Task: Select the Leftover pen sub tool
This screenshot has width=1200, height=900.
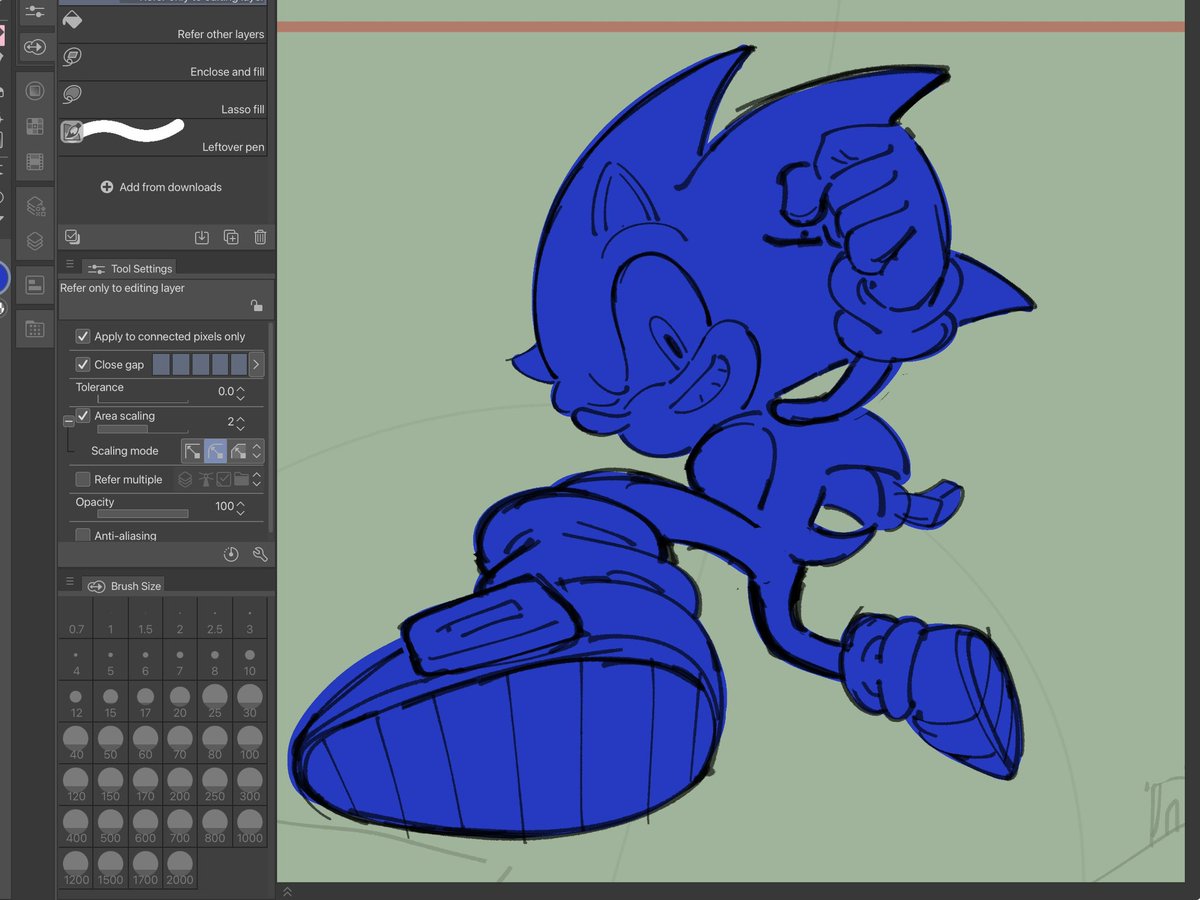Action: pyautogui.click(x=165, y=137)
